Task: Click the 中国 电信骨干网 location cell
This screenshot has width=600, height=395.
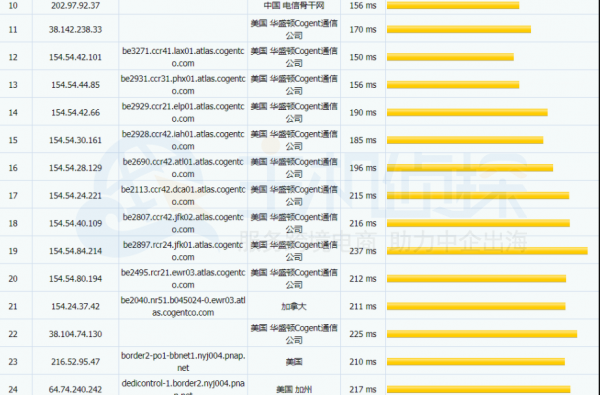Action: (294, 5)
